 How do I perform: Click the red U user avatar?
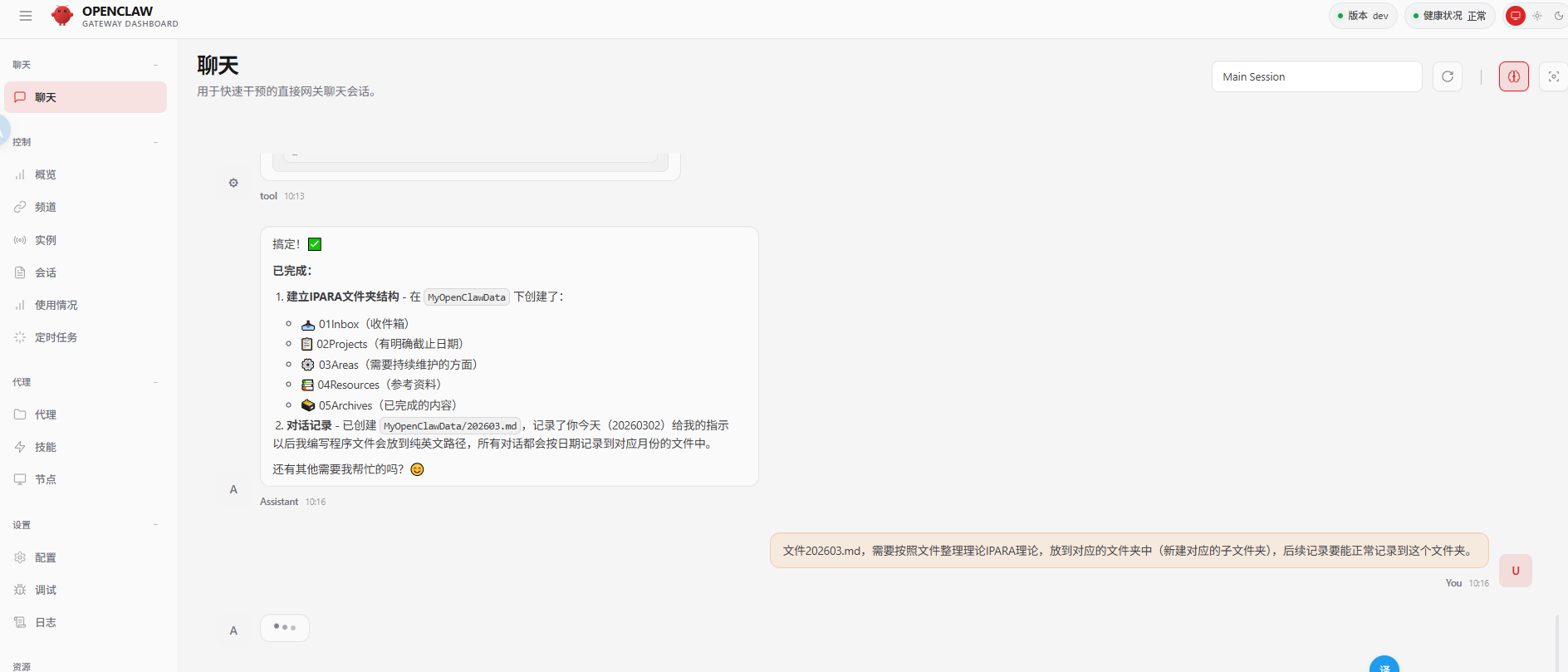(1515, 571)
